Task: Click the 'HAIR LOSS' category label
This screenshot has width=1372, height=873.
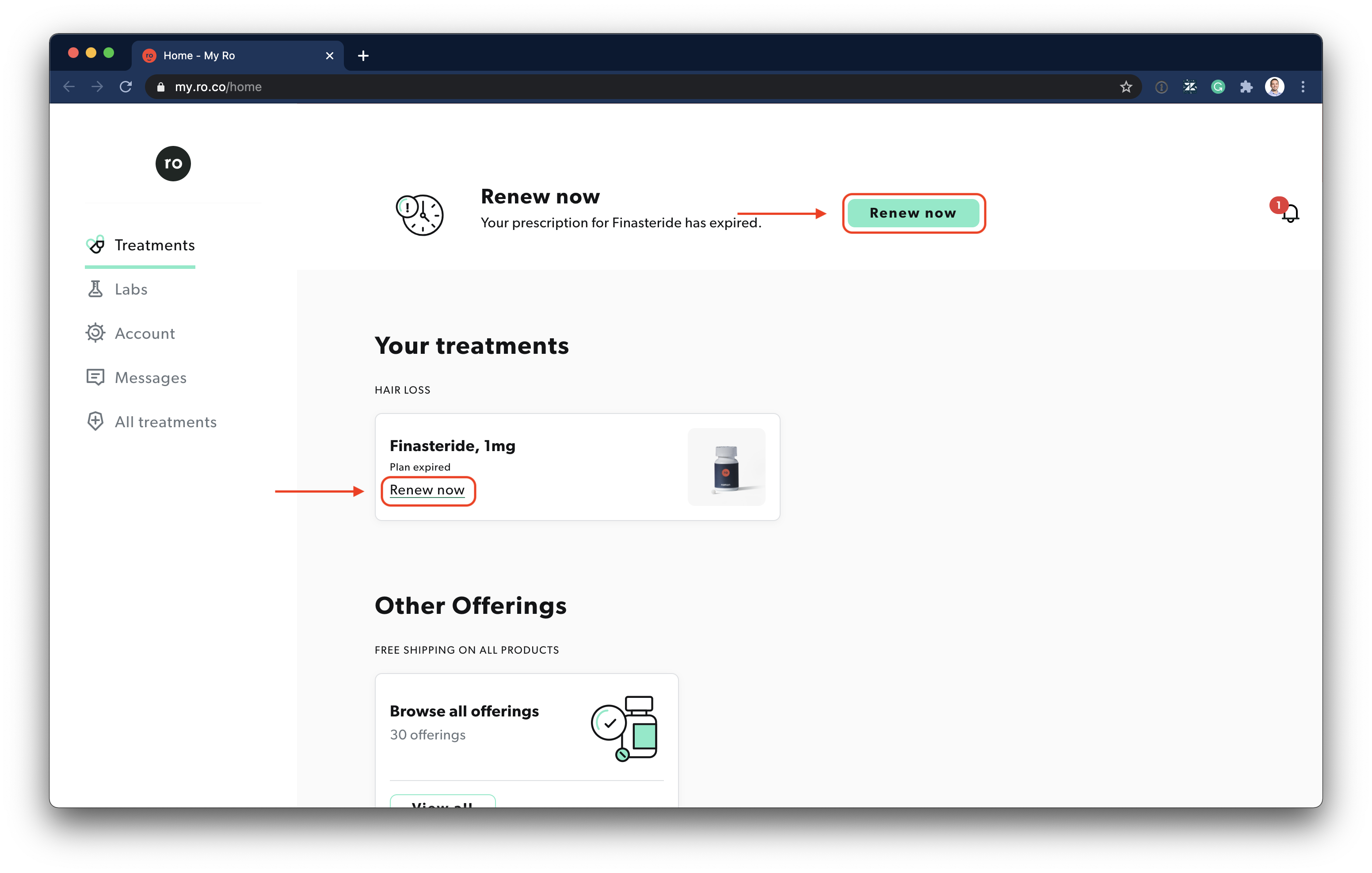Action: click(x=402, y=390)
